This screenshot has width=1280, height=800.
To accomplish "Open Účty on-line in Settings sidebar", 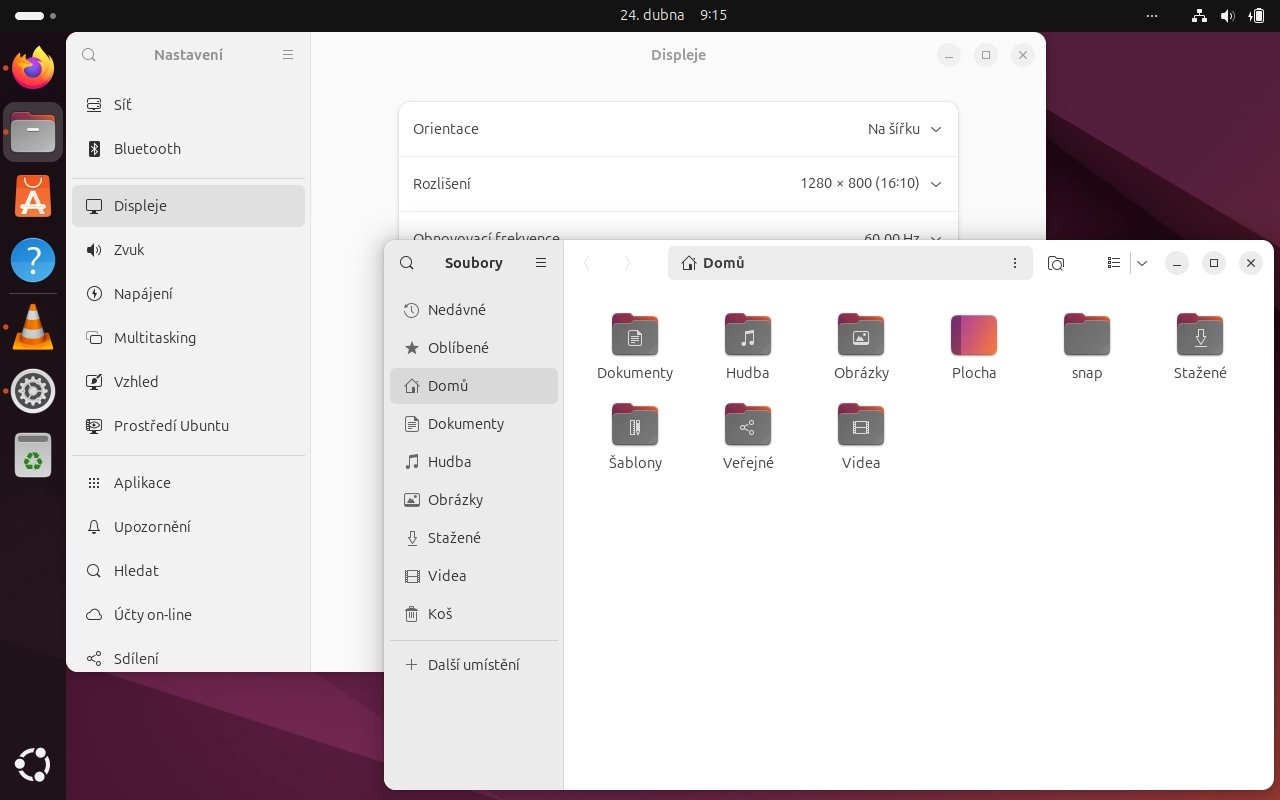I will tap(188, 615).
